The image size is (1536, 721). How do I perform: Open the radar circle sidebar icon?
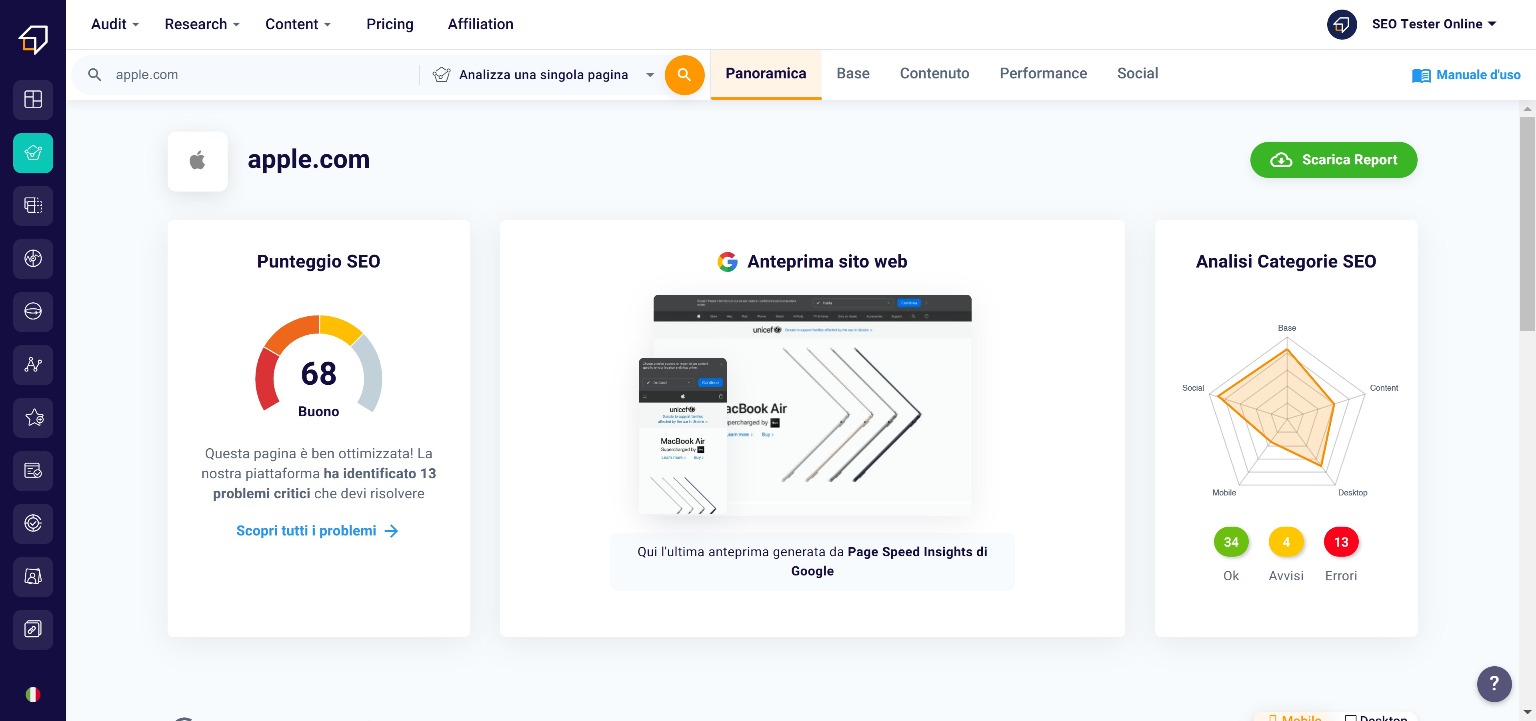point(33,259)
